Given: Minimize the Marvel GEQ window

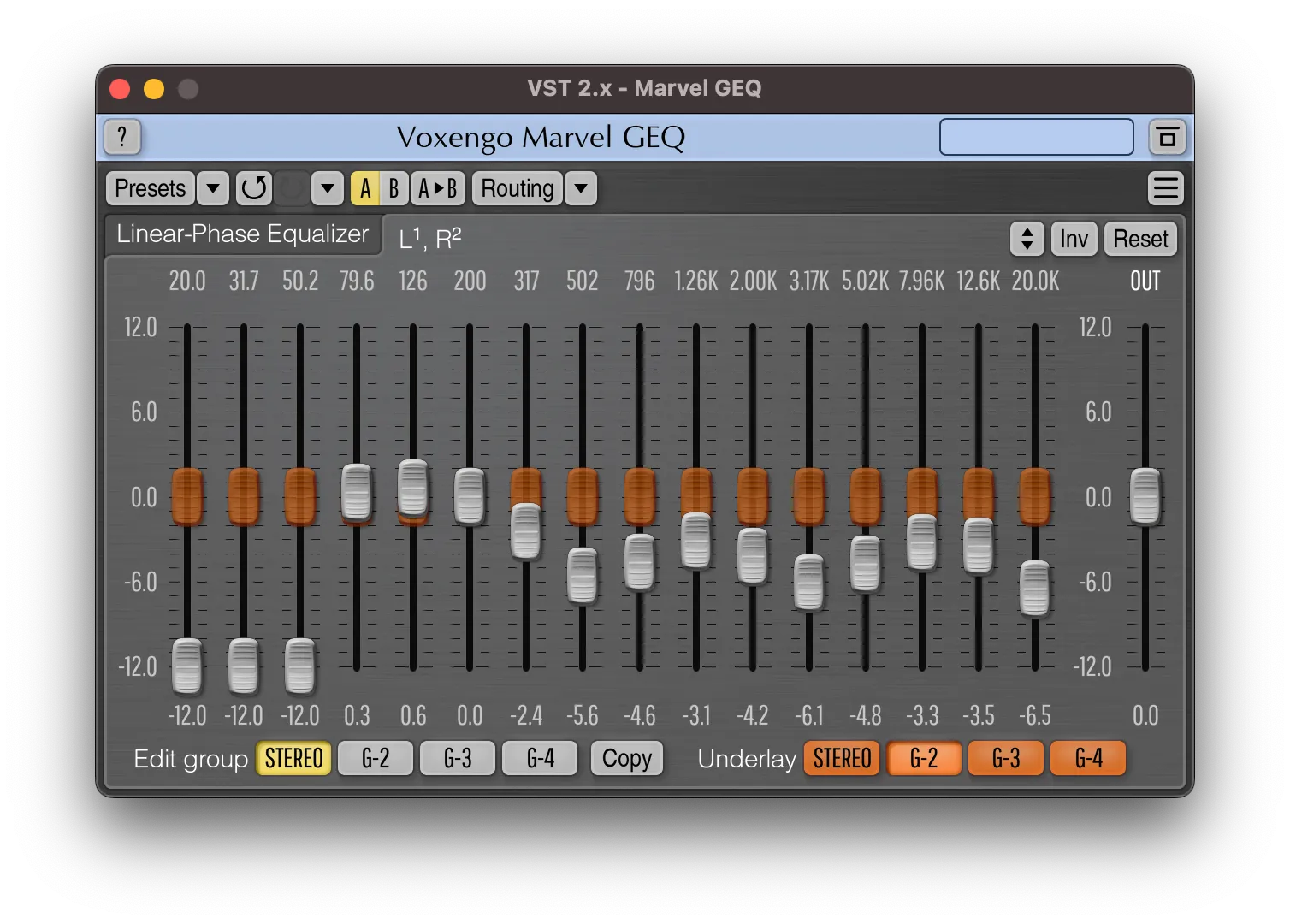Looking at the screenshot, I should pos(154,89).
